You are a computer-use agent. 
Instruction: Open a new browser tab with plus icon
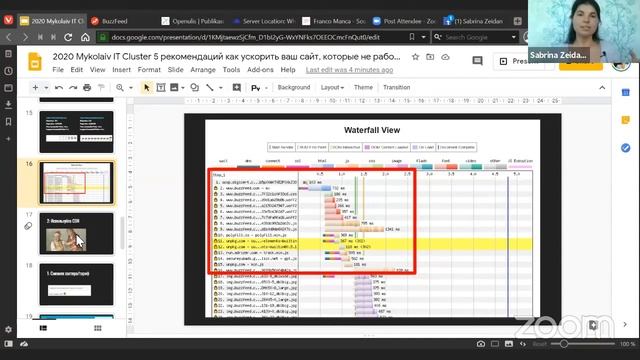click(518, 21)
